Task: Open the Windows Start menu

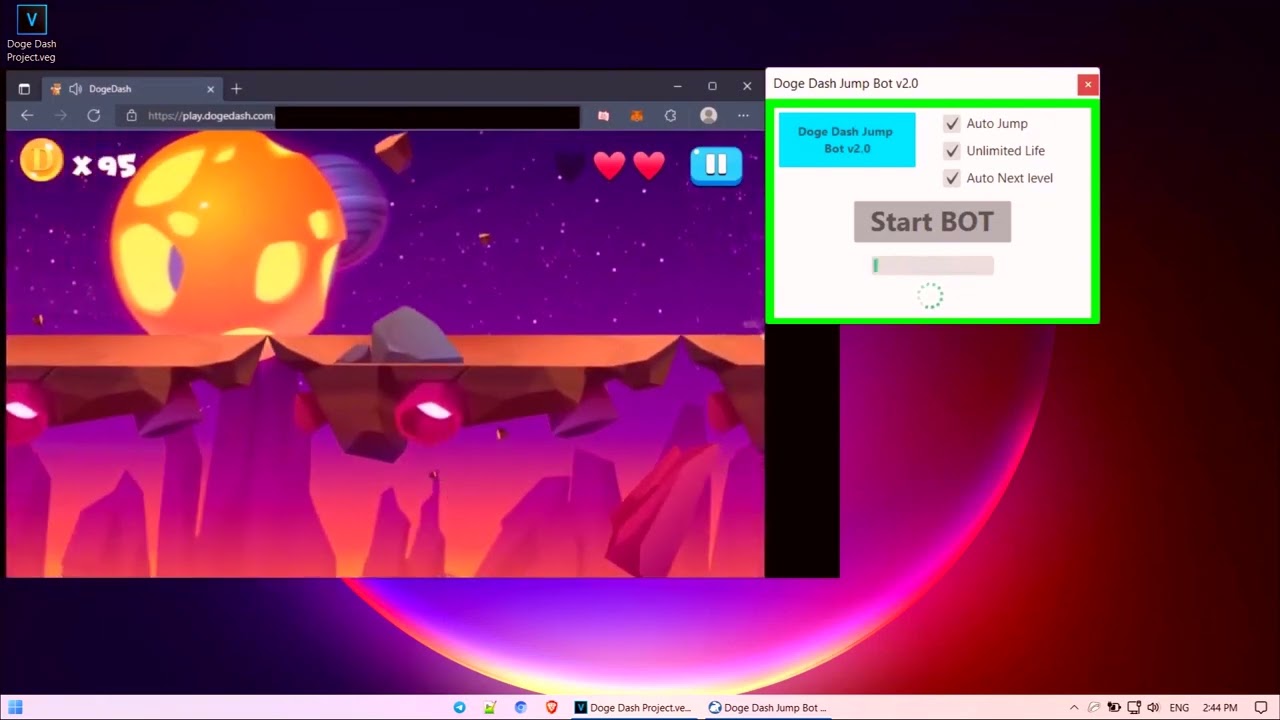Action: click(15, 707)
